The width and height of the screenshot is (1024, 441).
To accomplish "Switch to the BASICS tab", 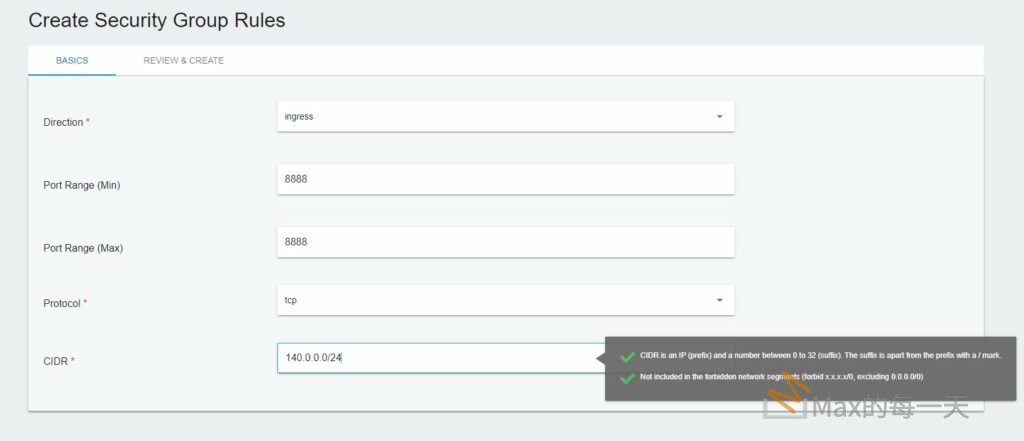I will coord(72,60).
